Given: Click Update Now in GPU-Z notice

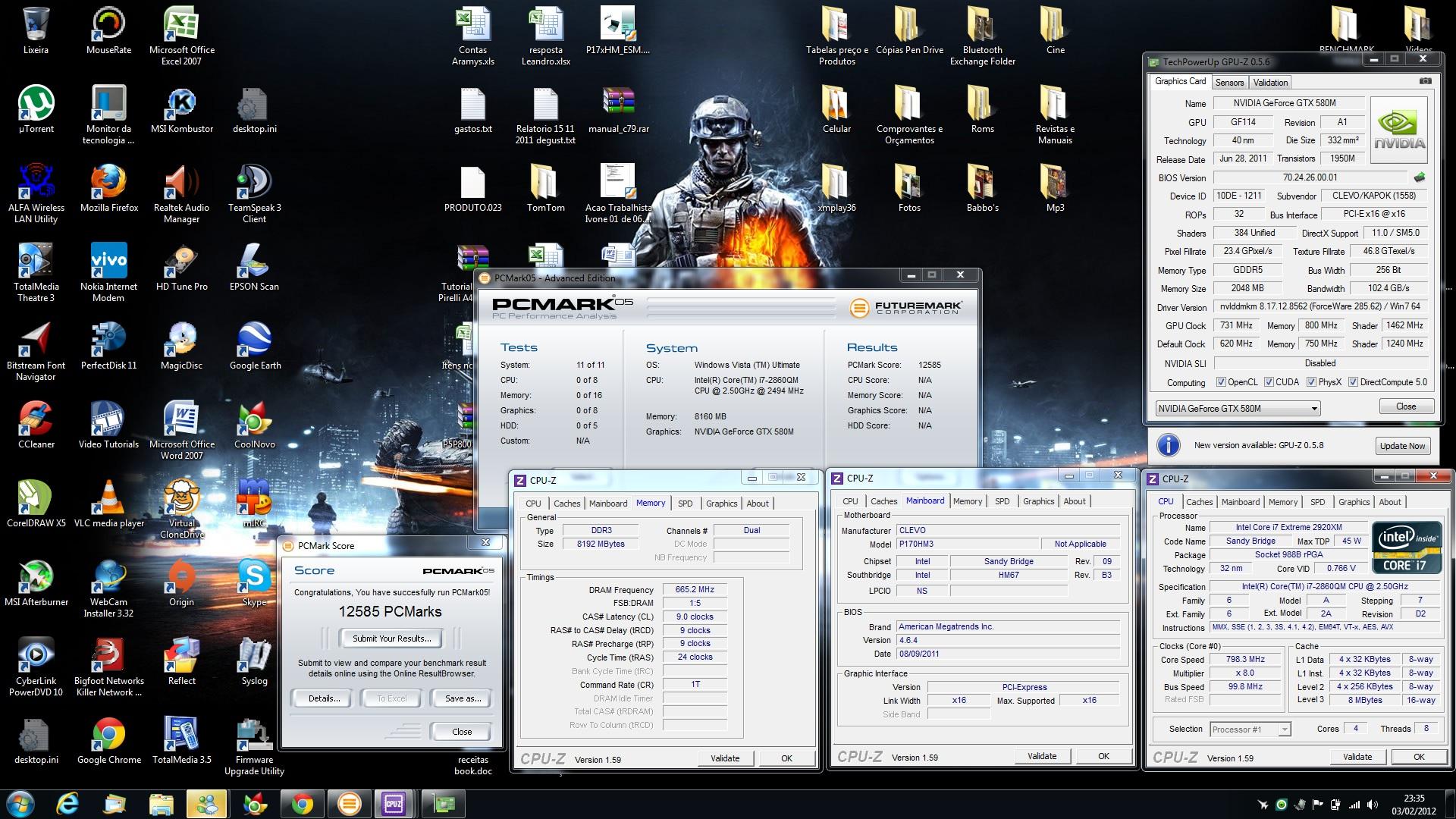Looking at the screenshot, I should [1402, 446].
